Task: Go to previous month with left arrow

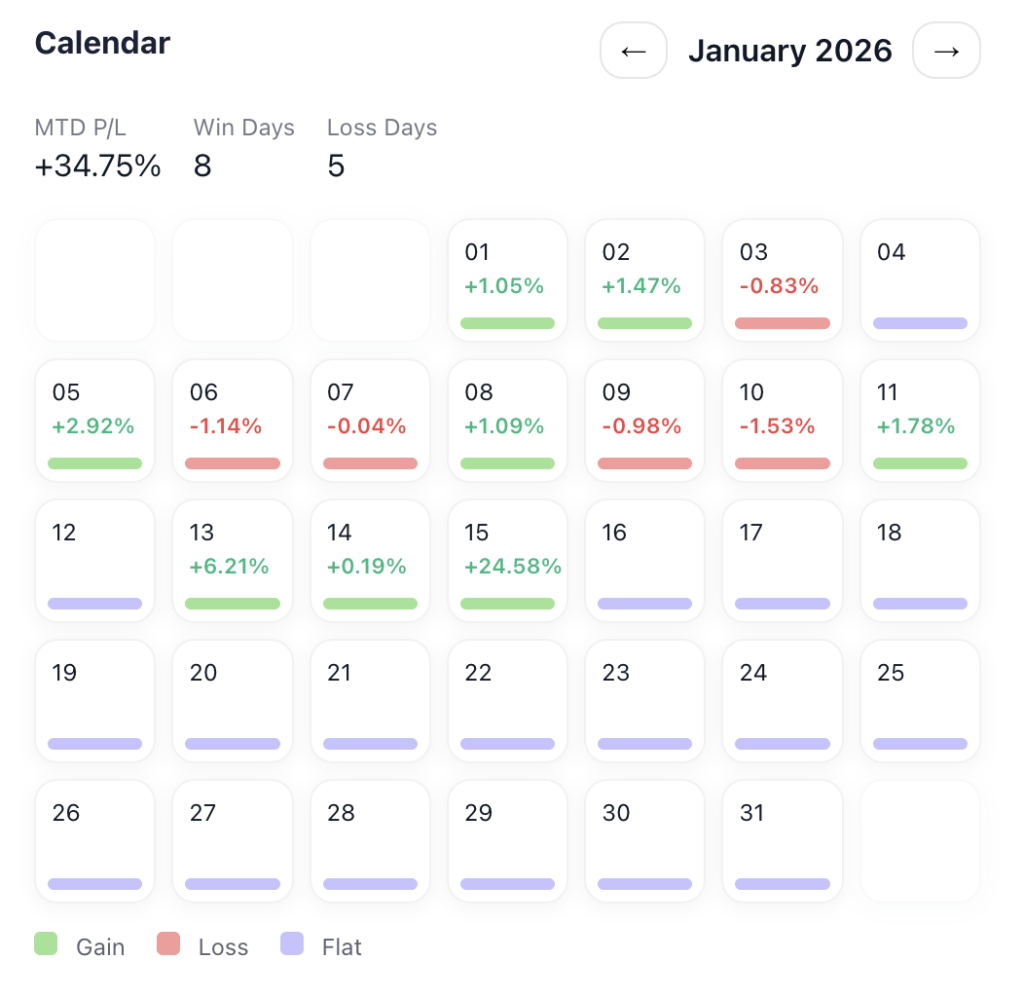Action: [633, 50]
